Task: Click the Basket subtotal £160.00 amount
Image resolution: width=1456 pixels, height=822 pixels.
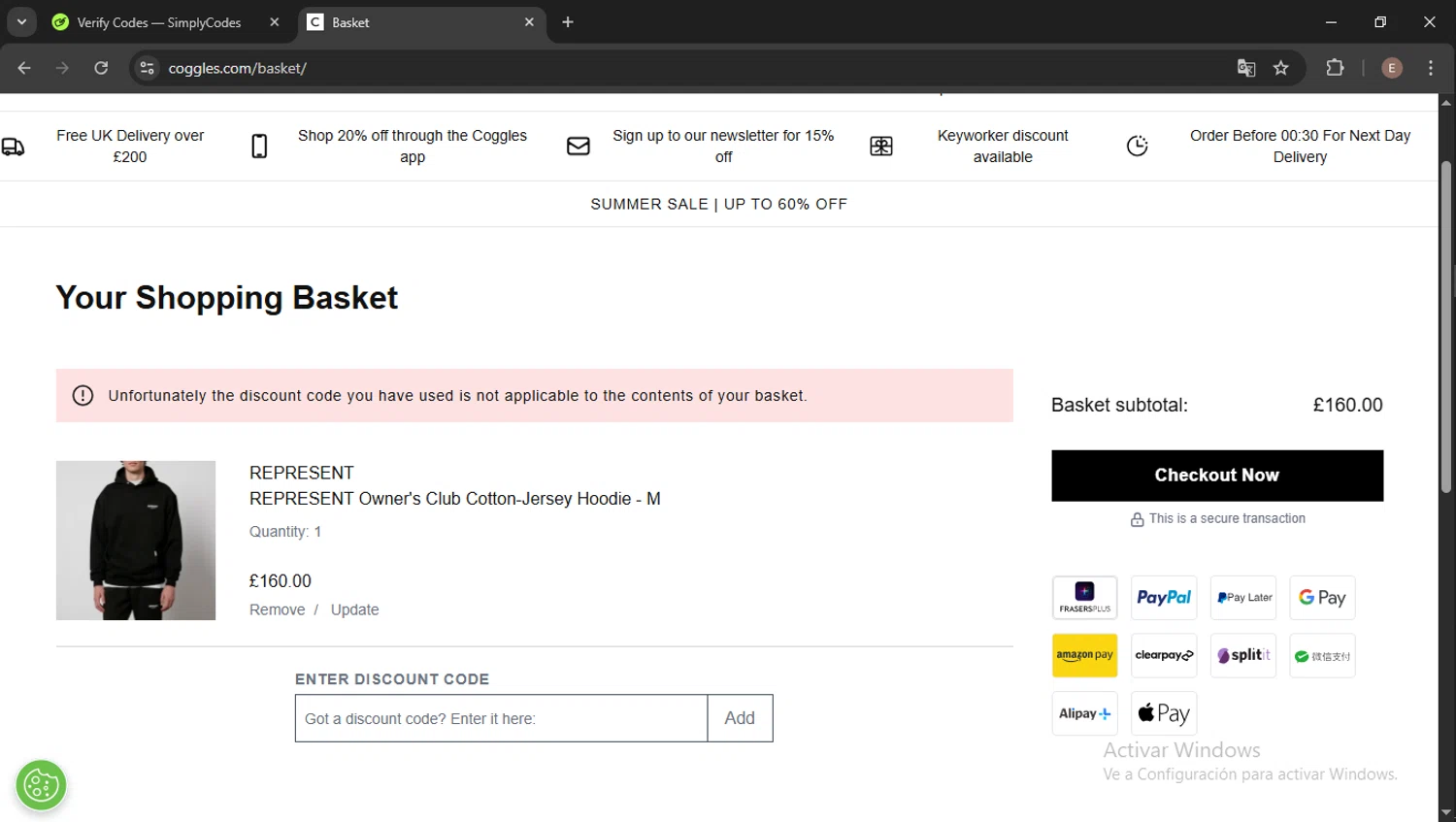Action: point(1347,405)
